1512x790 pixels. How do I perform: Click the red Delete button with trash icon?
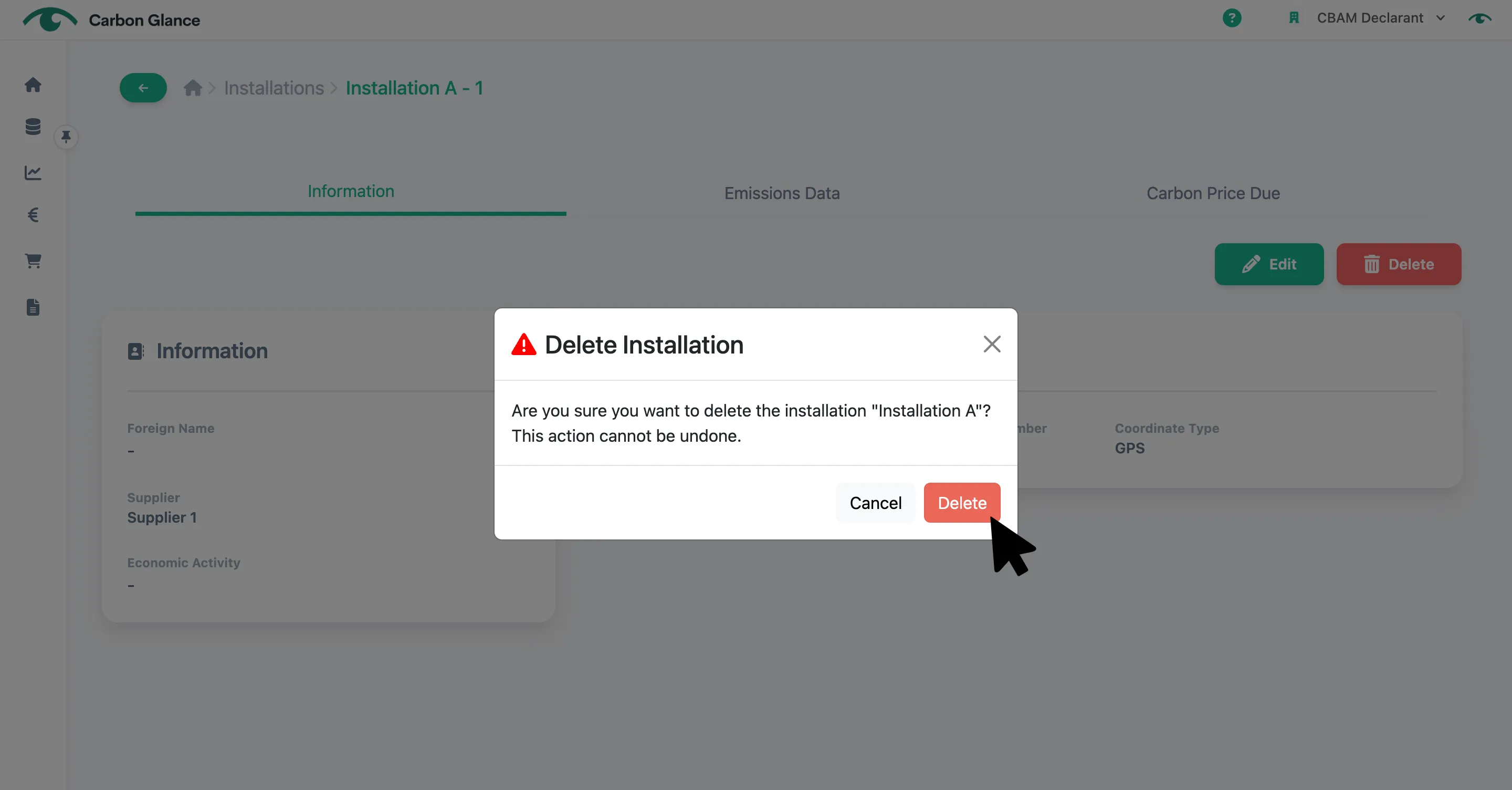pyautogui.click(x=1399, y=264)
